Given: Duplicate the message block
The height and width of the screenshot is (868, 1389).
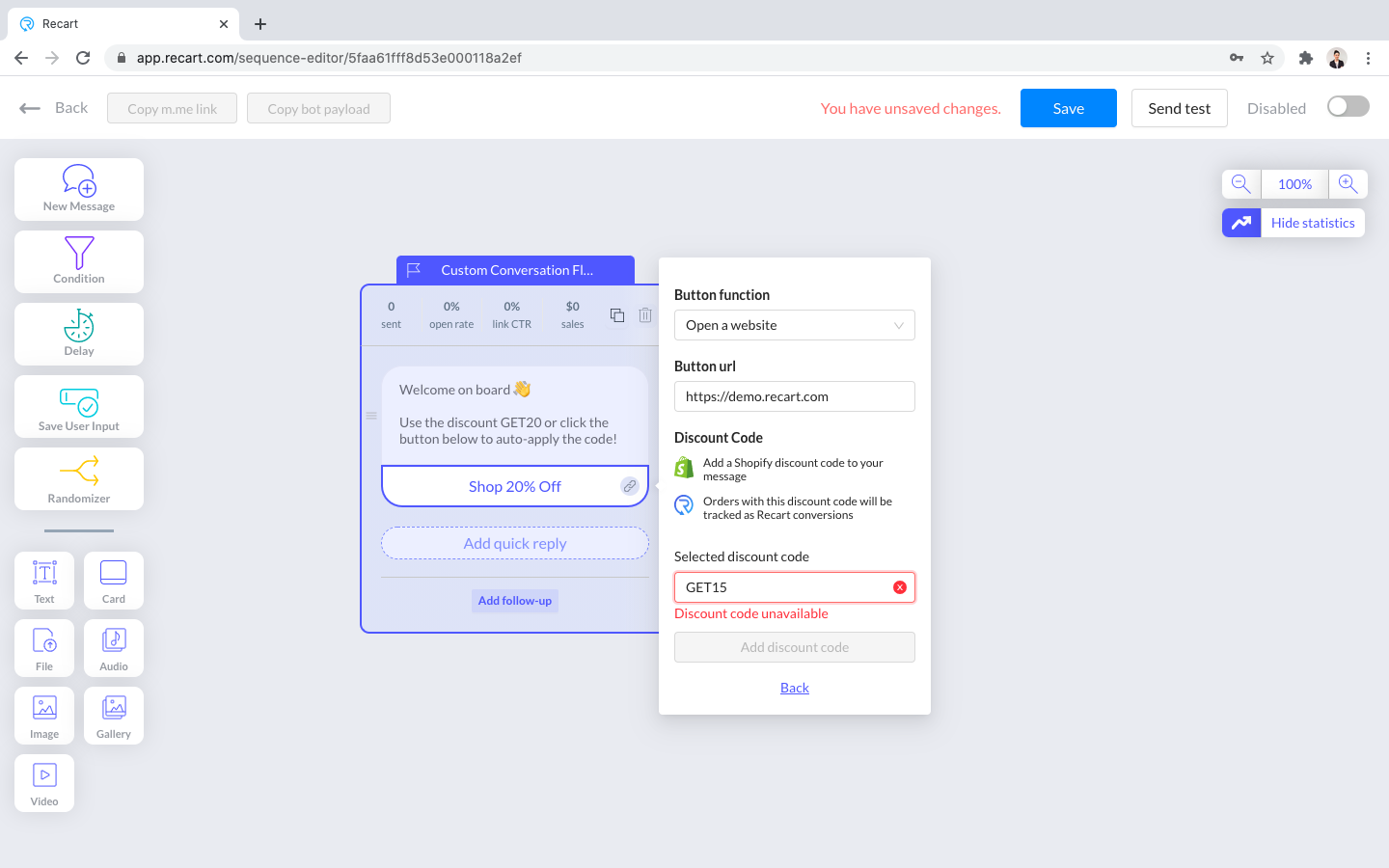Looking at the screenshot, I should [617, 315].
